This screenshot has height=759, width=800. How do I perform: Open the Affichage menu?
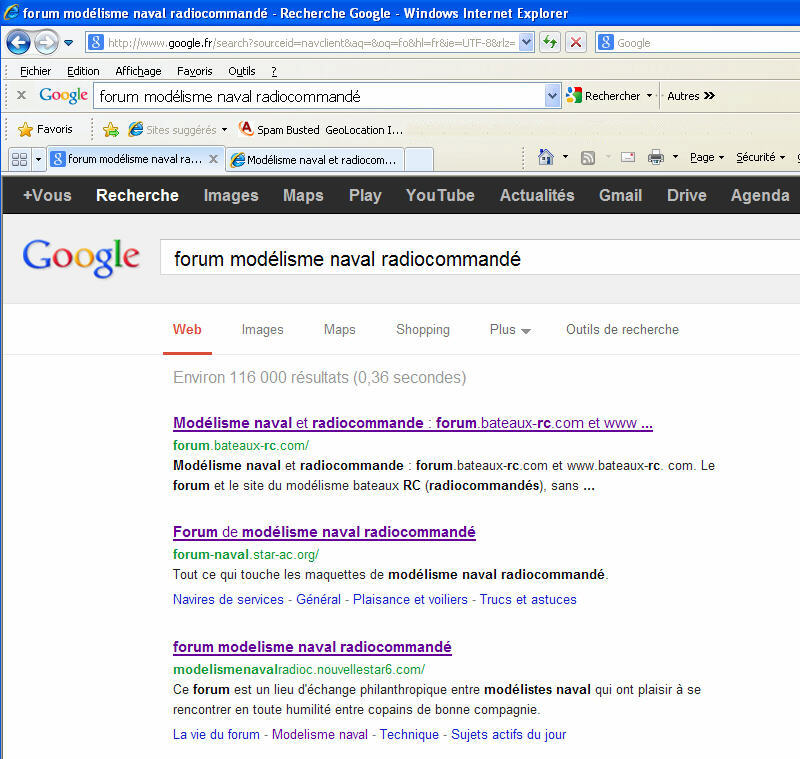click(138, 71)
